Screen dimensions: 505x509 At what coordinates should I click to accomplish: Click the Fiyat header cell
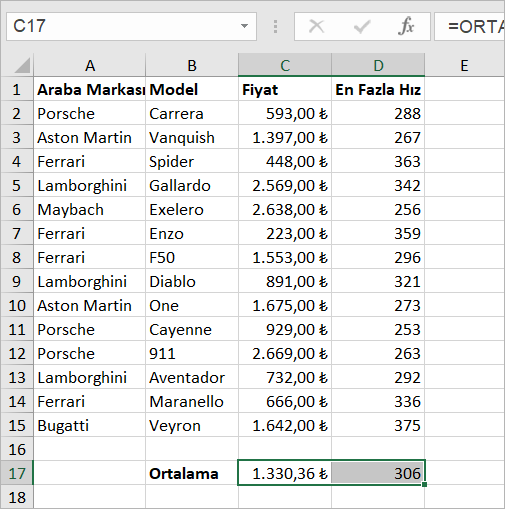click(x=285, y=89)
